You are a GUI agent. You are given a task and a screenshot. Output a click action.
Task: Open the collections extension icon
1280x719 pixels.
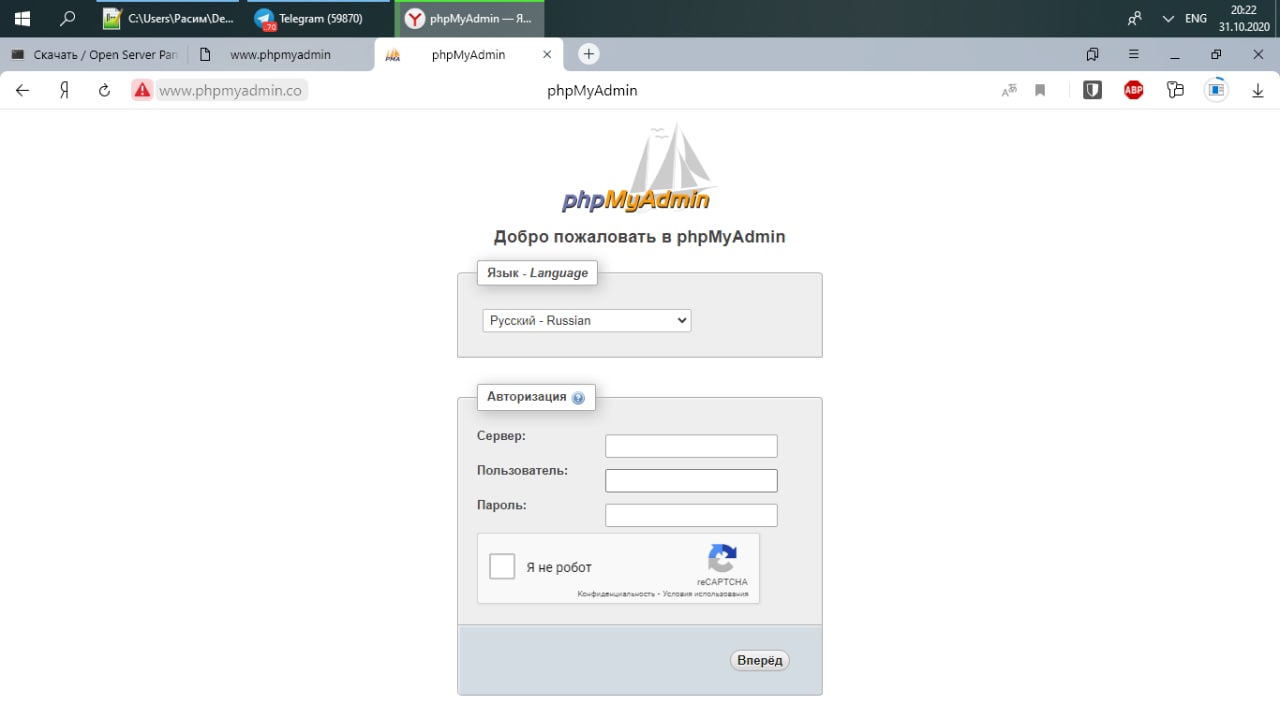[x=1175, y=90]
